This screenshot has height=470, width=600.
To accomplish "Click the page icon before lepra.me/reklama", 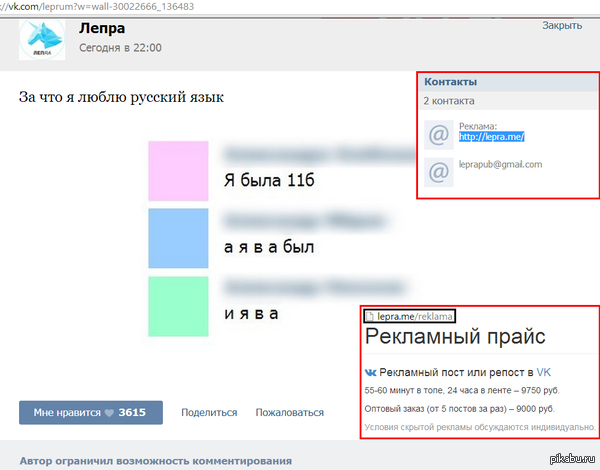I will [369, 317].
